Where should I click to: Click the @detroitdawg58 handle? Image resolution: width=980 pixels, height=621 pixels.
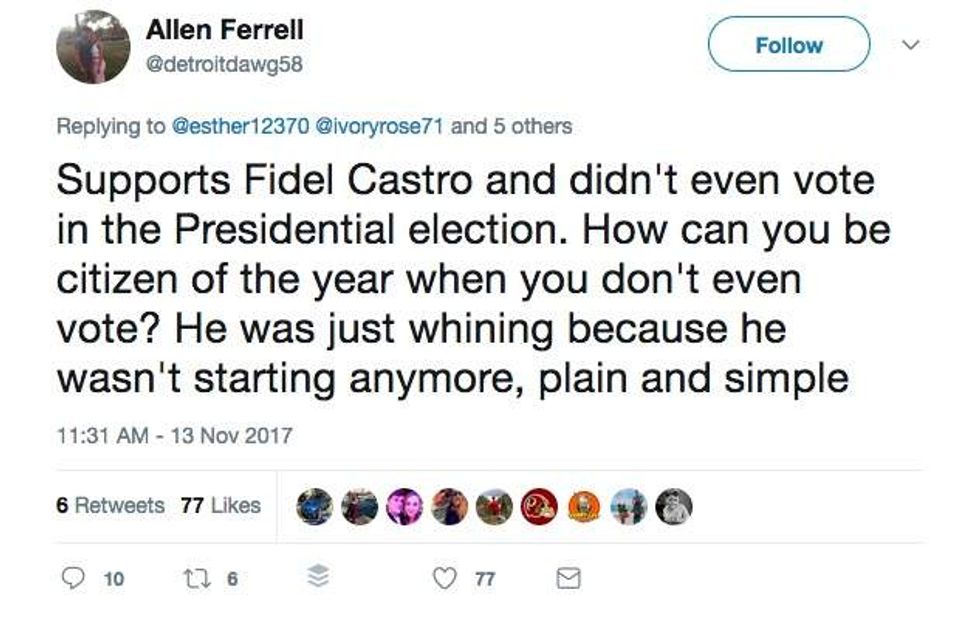click(224, 65)
